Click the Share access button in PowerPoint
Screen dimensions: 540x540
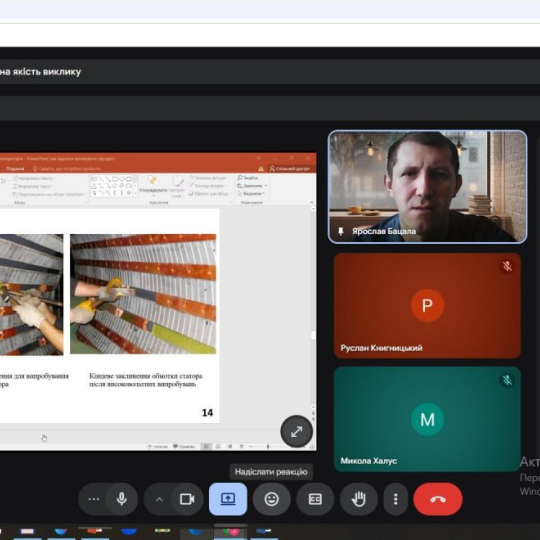tap(290, 168)
